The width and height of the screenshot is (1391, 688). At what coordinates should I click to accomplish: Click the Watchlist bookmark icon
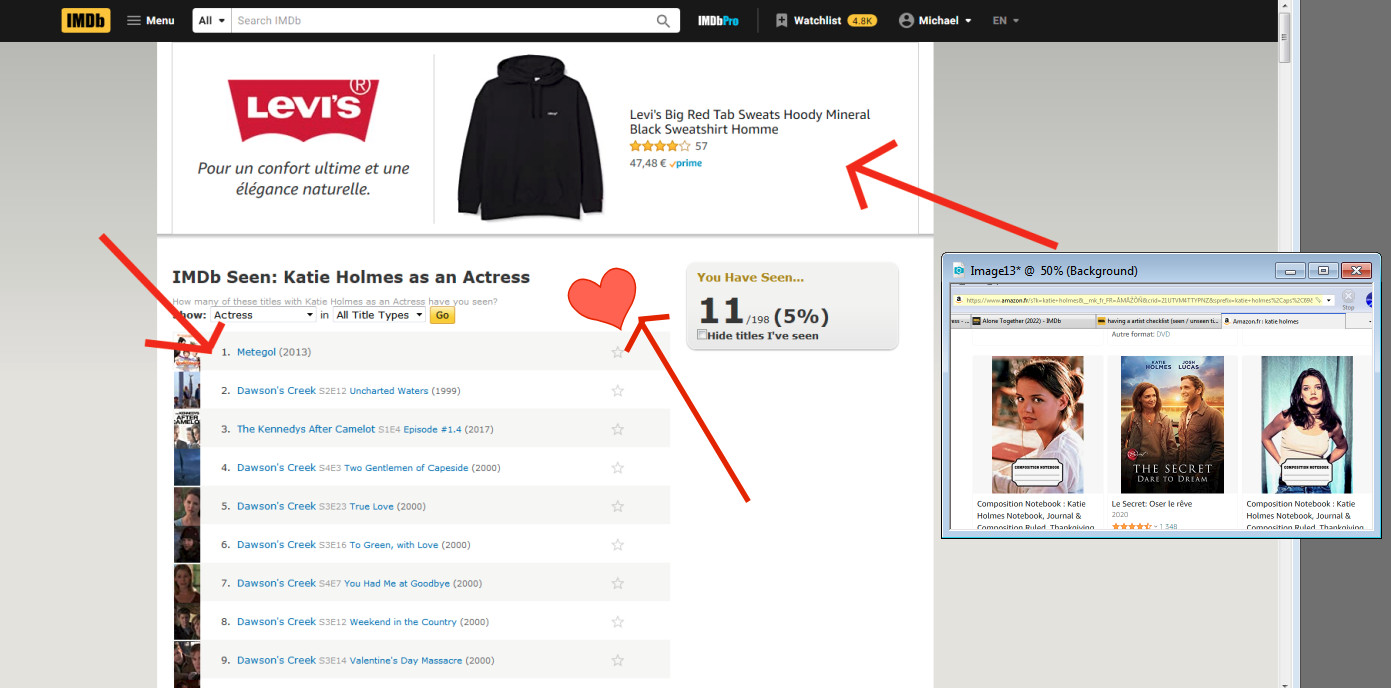[781, 20]
